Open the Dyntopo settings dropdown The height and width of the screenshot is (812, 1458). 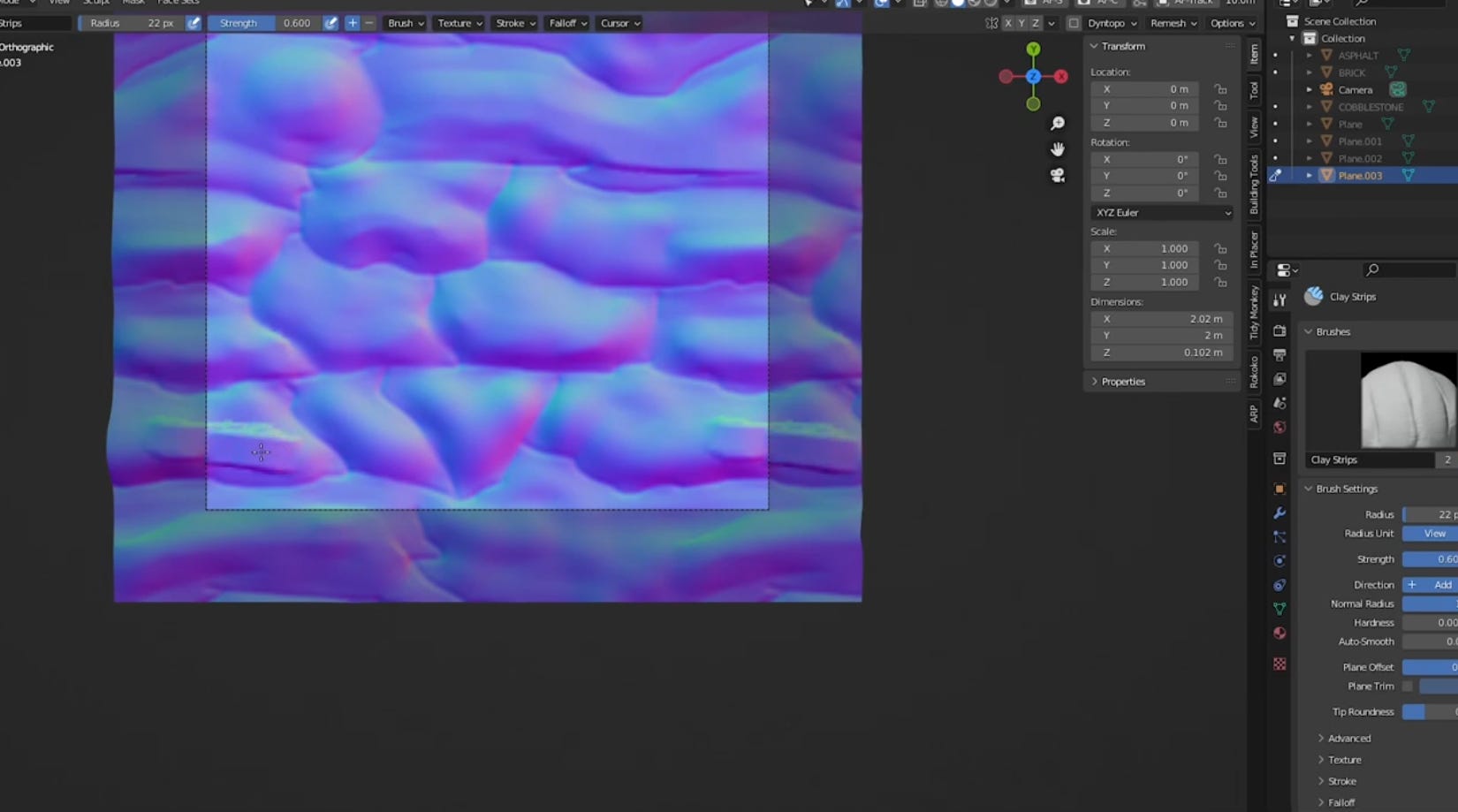1112,23
